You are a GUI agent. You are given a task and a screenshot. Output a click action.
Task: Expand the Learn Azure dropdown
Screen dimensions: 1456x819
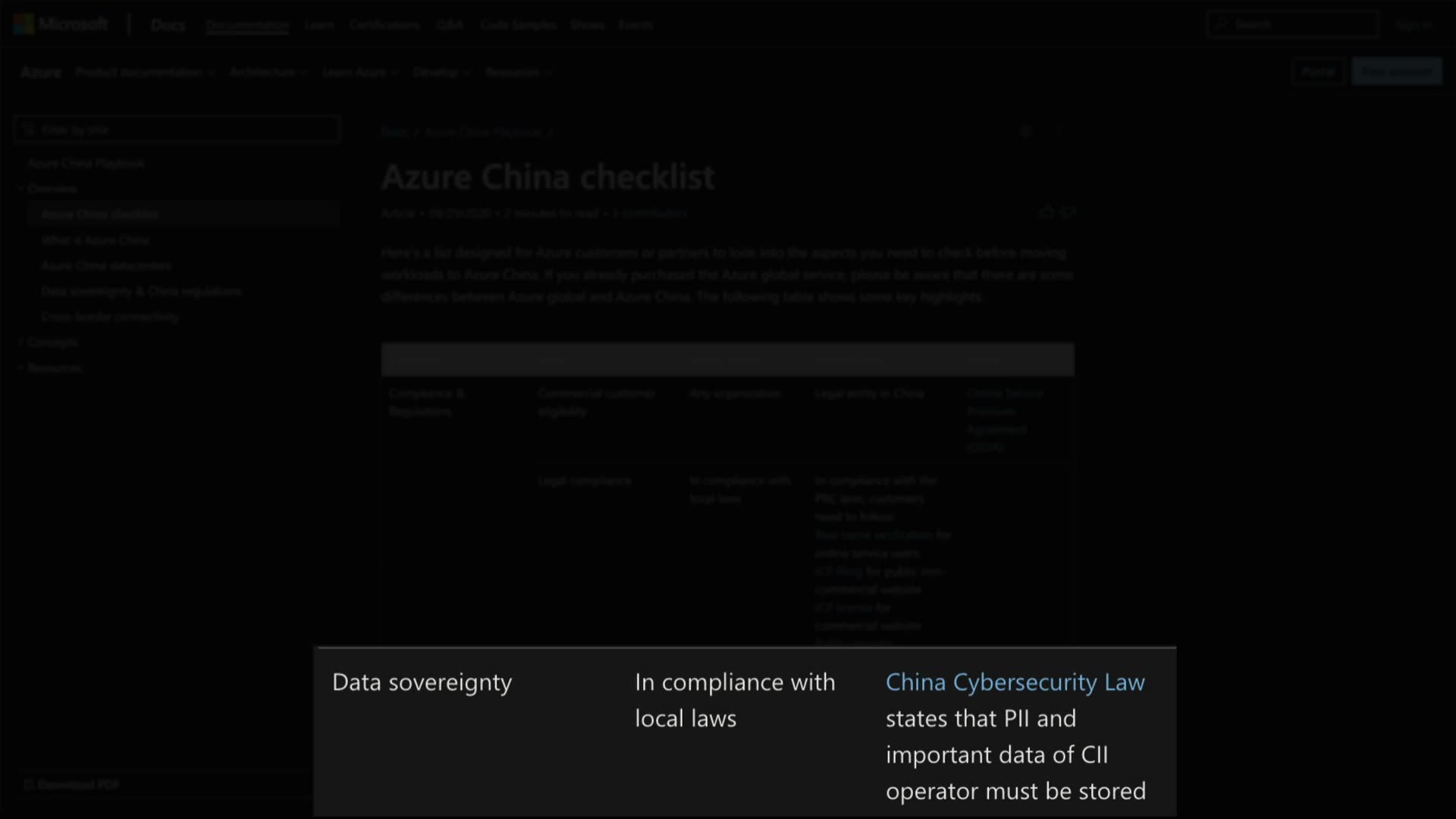[x=359, y=72]
